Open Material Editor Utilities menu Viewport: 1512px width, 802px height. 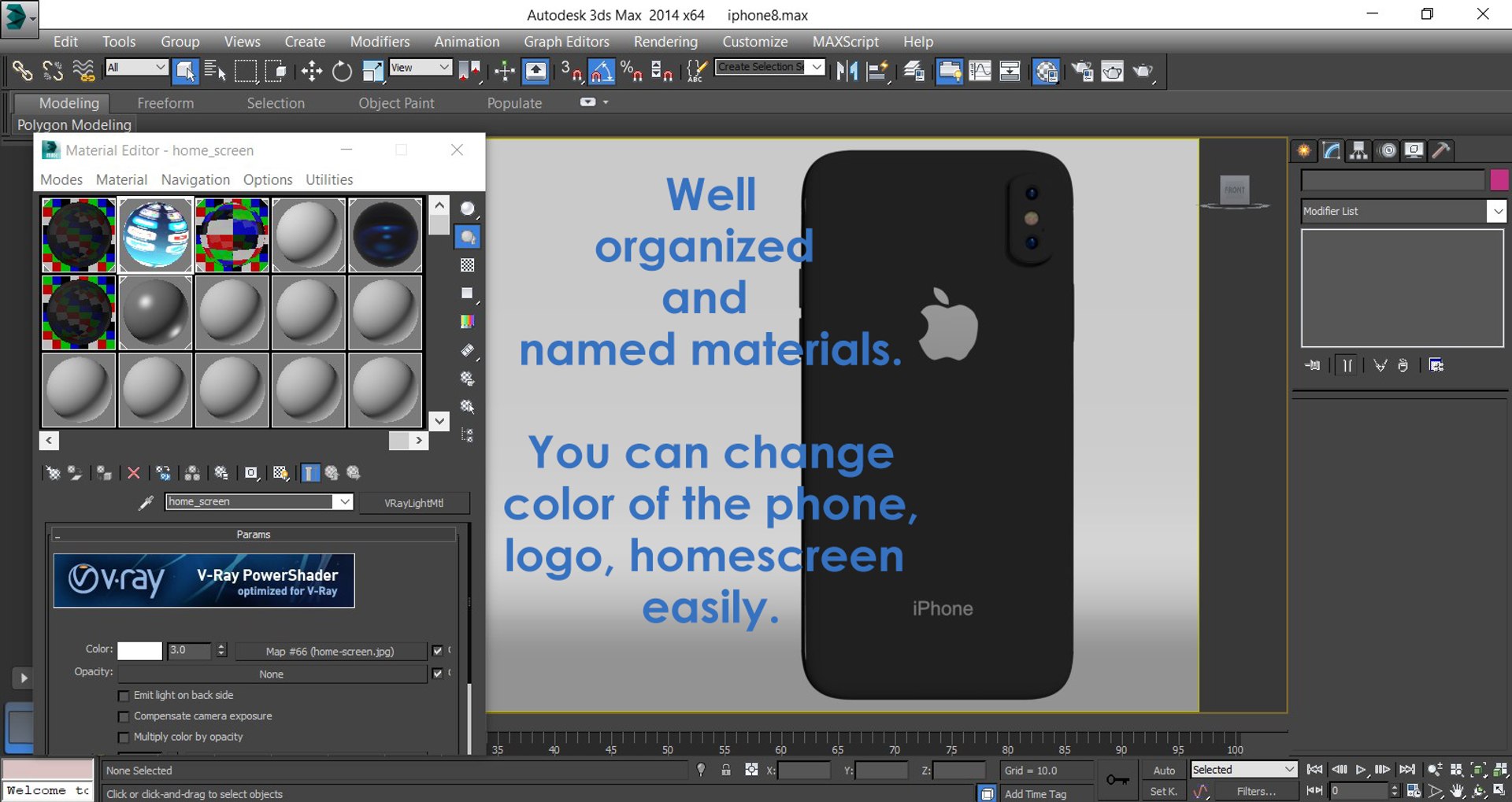(x=329, y=179)
